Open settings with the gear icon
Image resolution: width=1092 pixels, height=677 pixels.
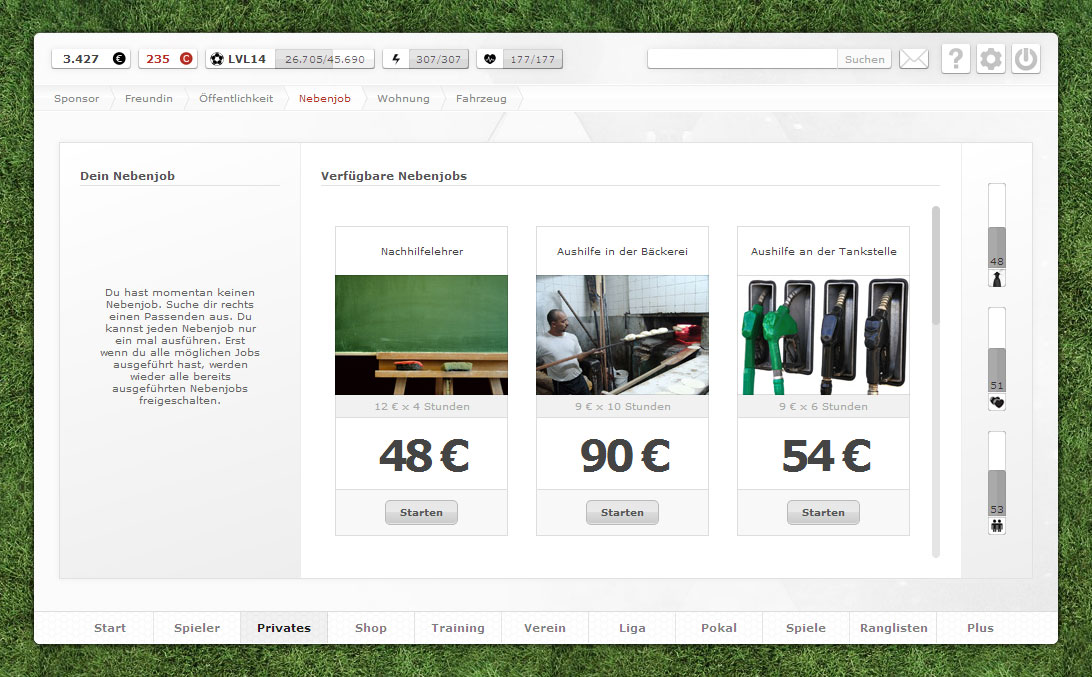(990, 59)
